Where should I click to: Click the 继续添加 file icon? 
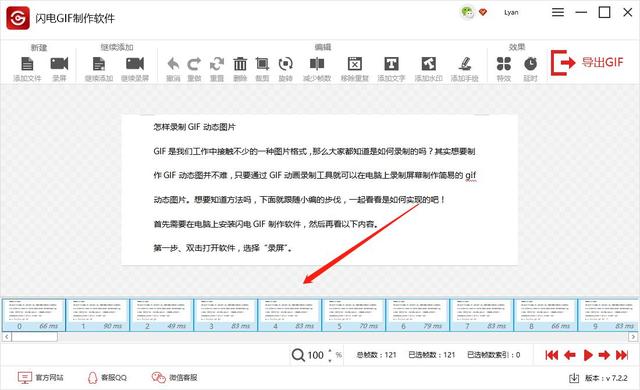pos(99,64)
